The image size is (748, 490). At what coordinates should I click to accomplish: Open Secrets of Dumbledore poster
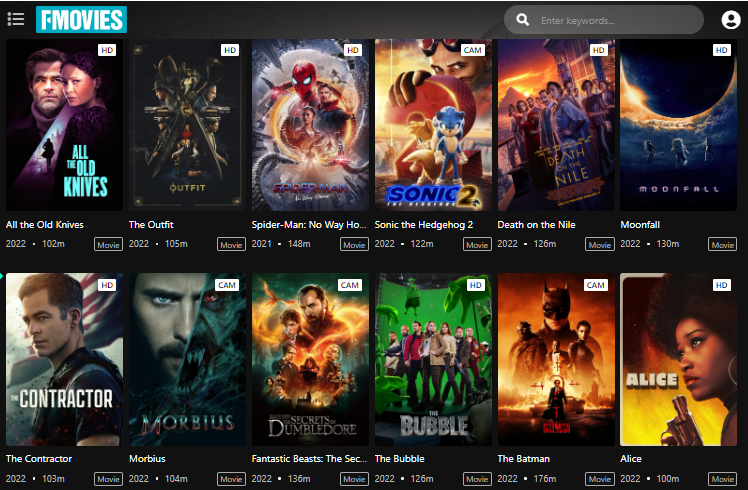pos(310,359)
